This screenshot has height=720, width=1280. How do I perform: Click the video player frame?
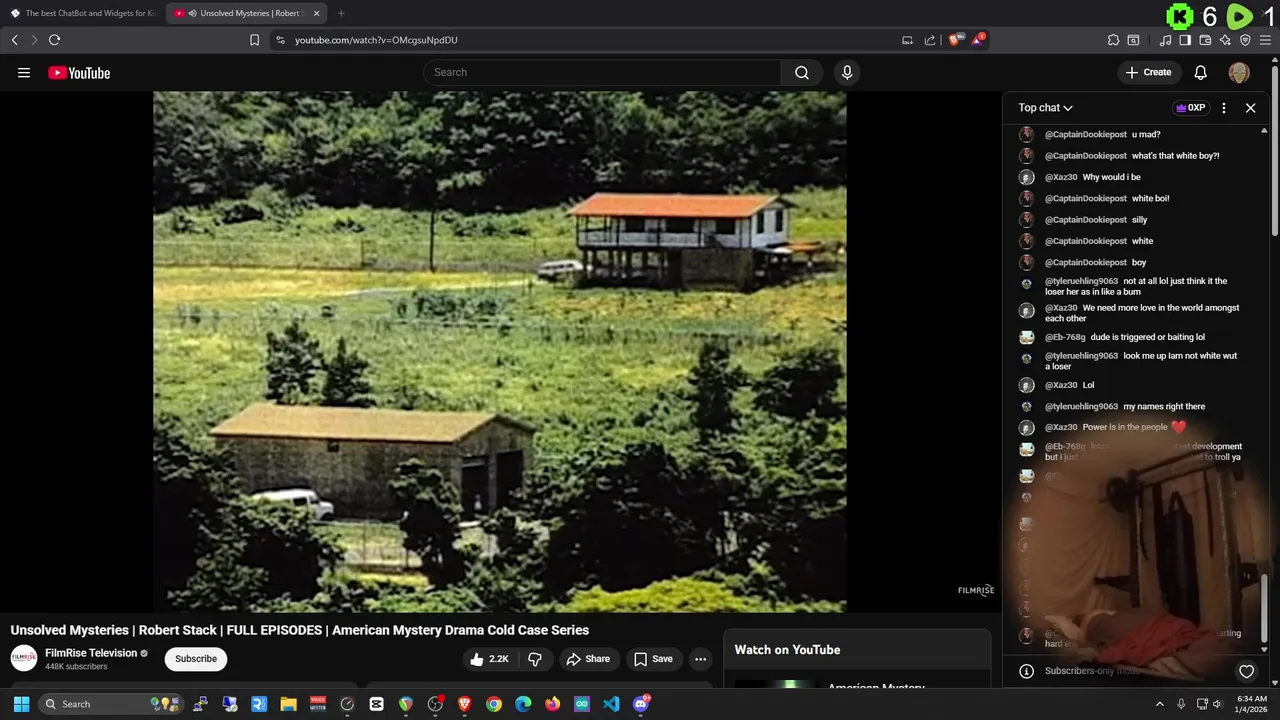point(499,351)
